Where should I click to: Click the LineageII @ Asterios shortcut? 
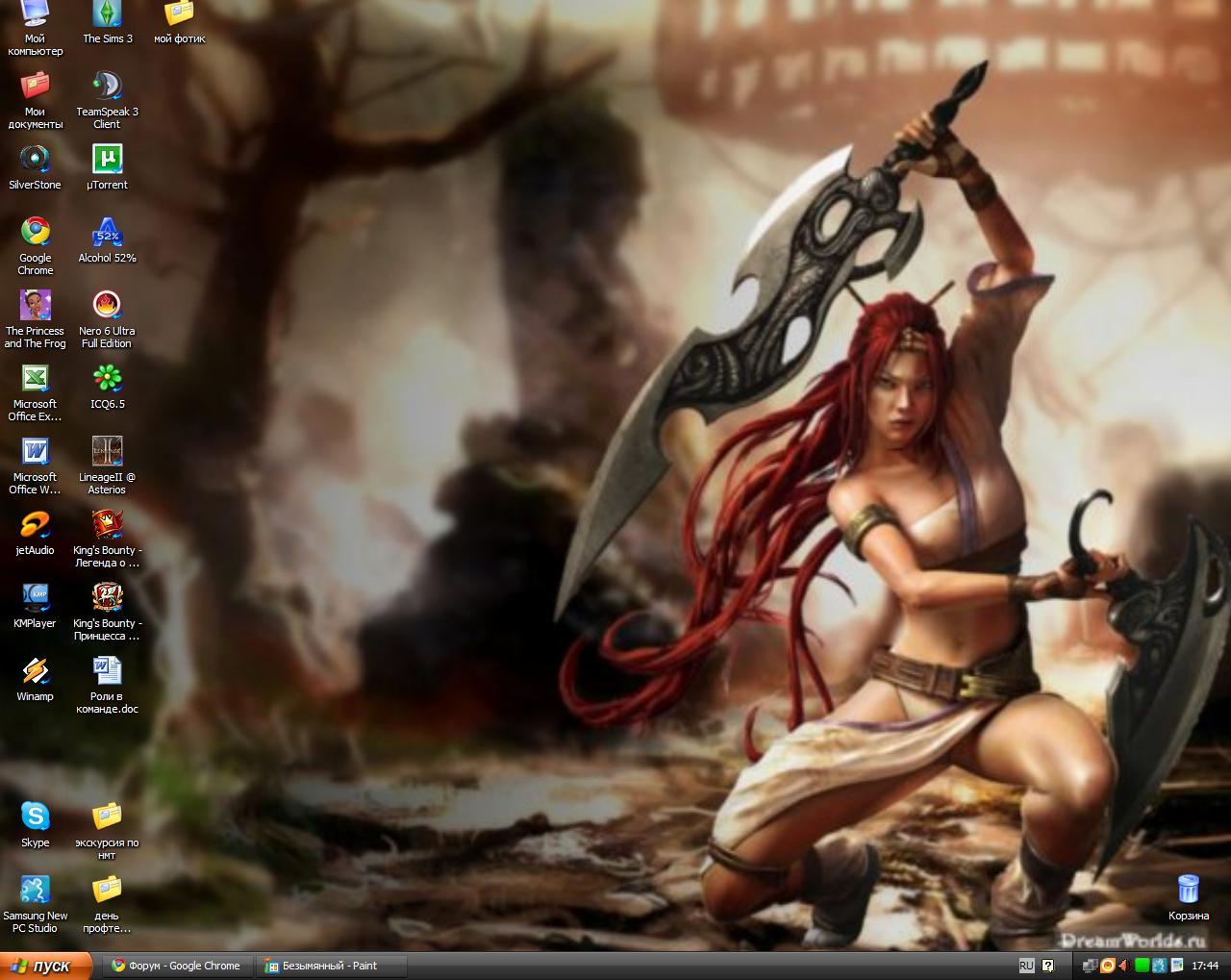coord(107,452)
